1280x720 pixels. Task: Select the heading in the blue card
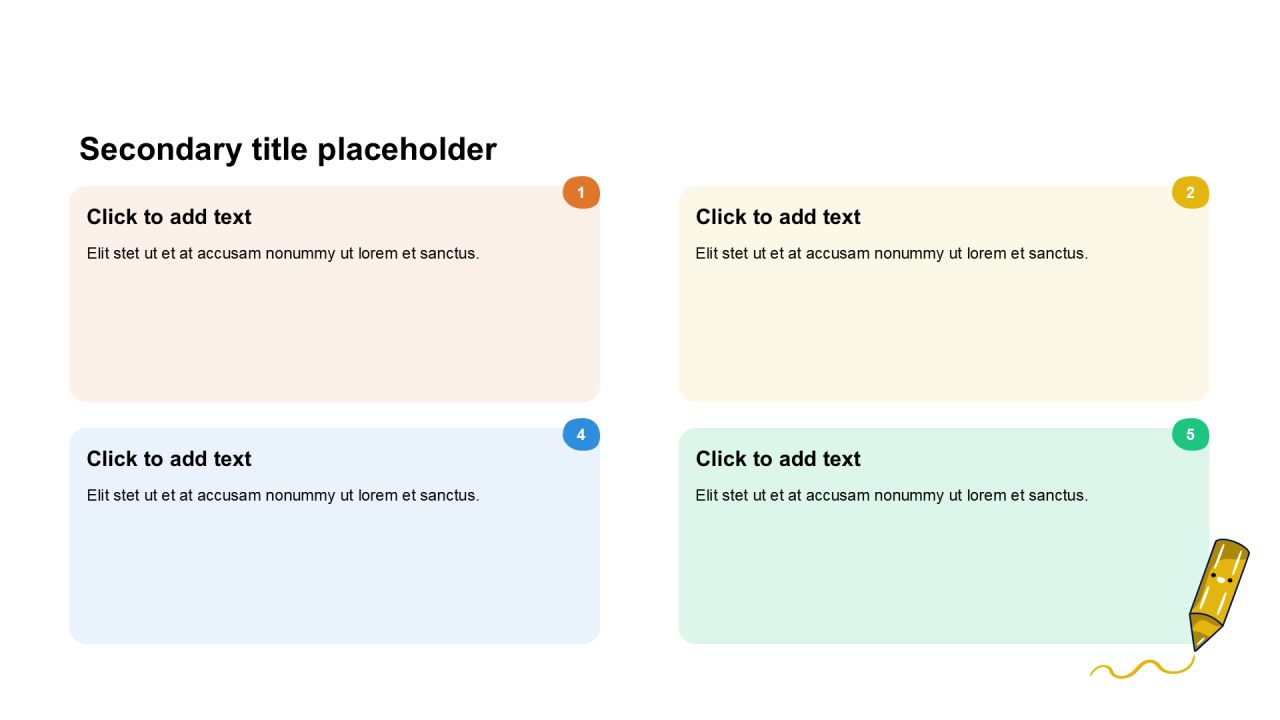tap(169, 459)
